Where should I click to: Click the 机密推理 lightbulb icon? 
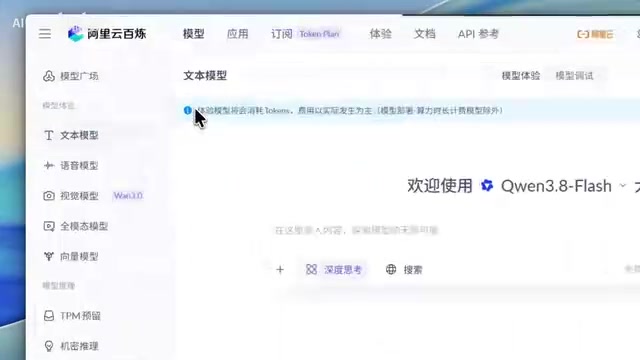(x=49, y=346)
